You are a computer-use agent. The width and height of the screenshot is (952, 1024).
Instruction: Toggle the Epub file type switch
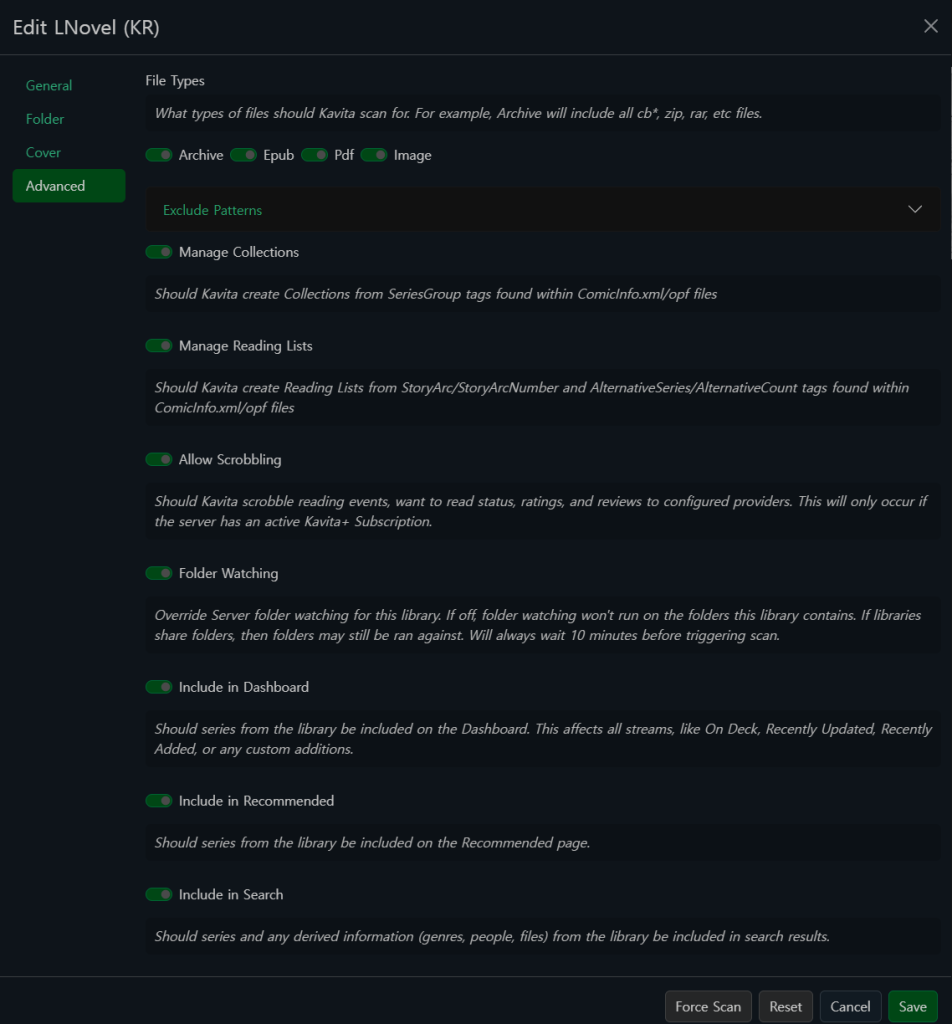(244, 155)
